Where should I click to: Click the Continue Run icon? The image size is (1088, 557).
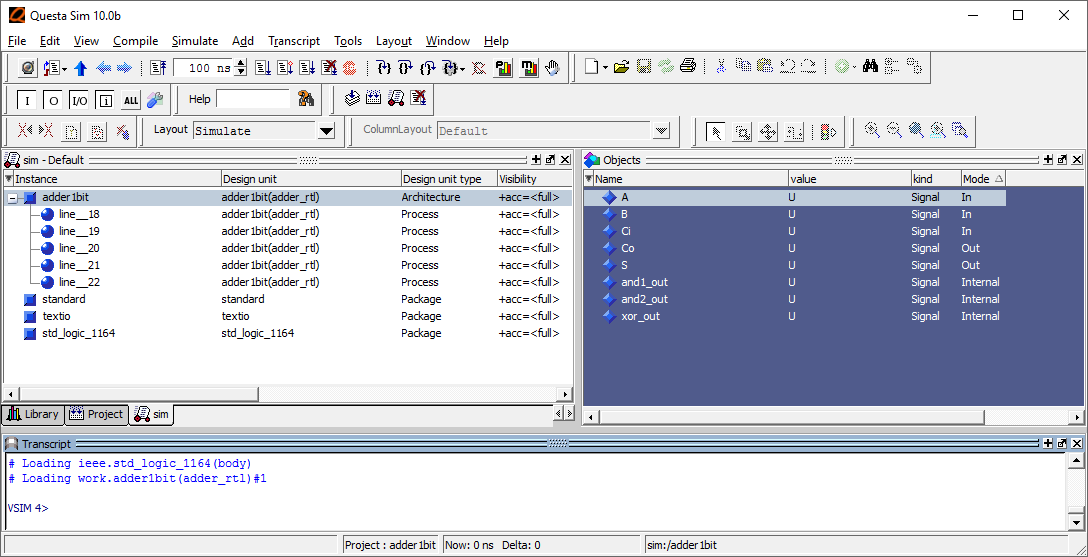284,67
